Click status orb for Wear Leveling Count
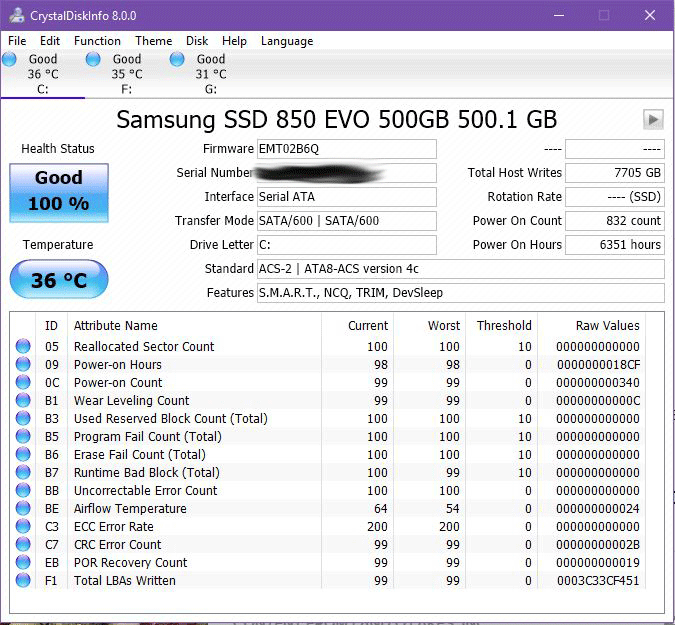 pos(23,400)
